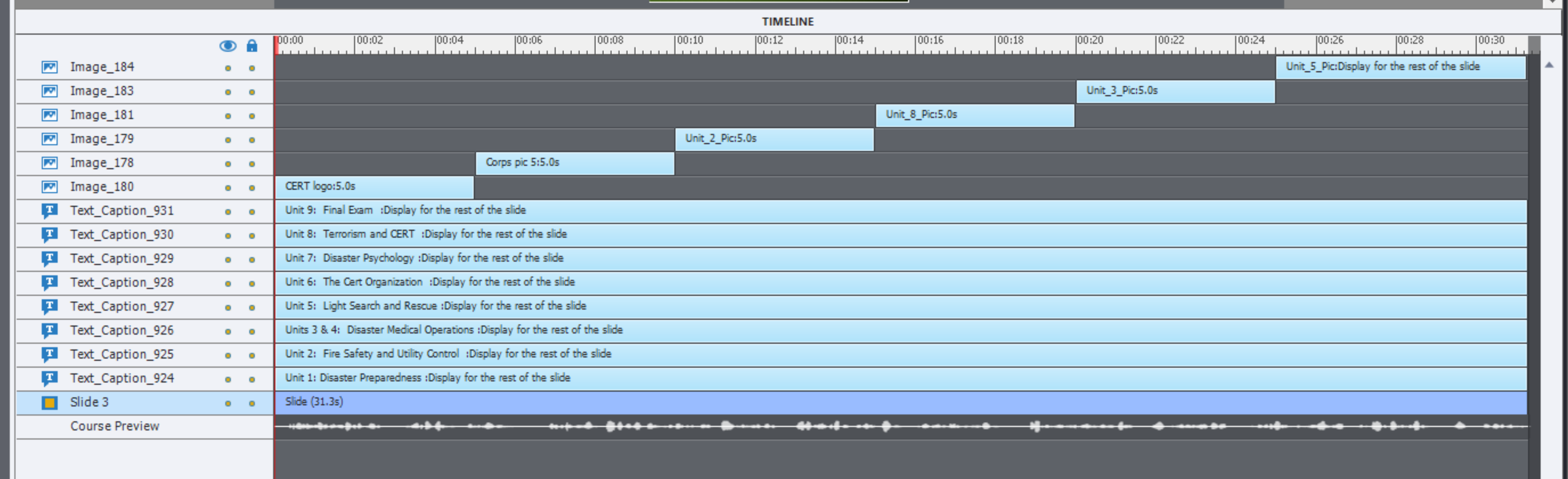Select the Text_Caption_930 timeline row label
The height and width of the screenshot is (479, 1568).
coord(122,234)
